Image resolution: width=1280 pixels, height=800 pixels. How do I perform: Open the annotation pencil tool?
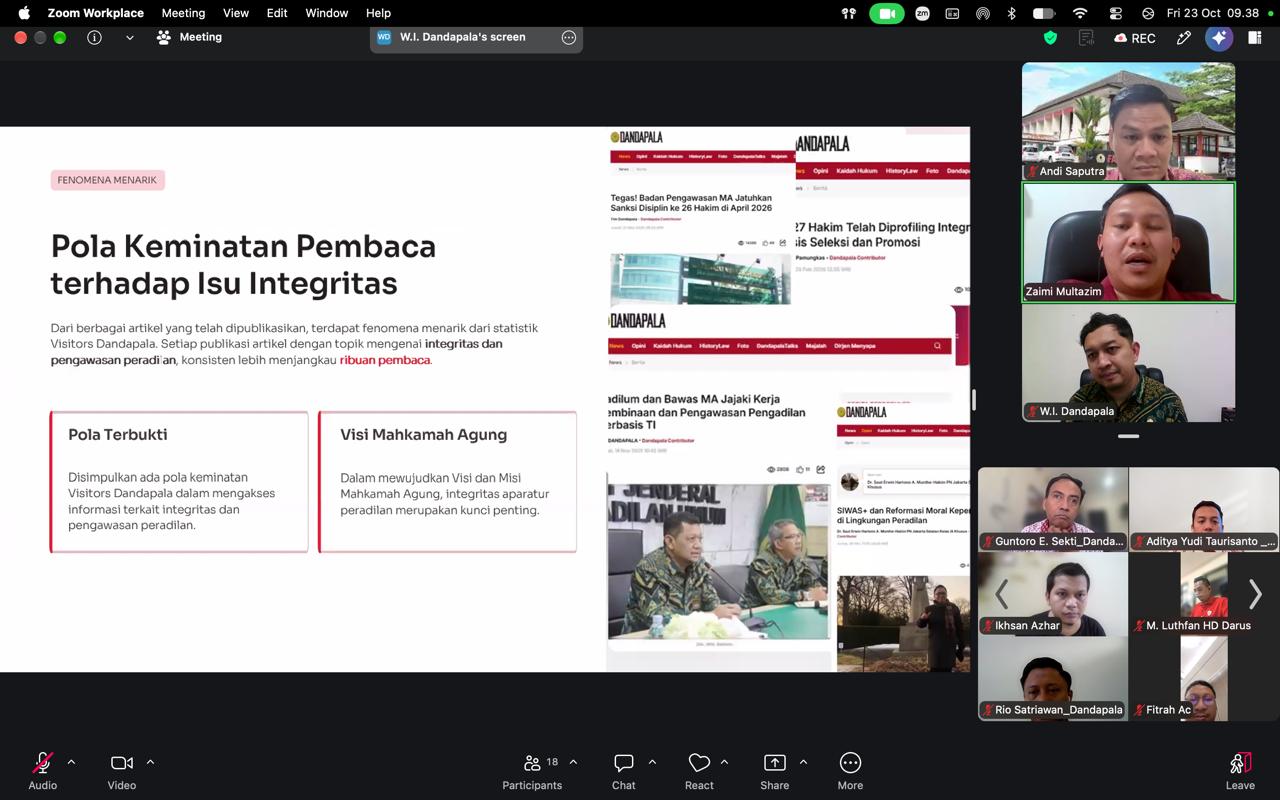coord(1184,38)
